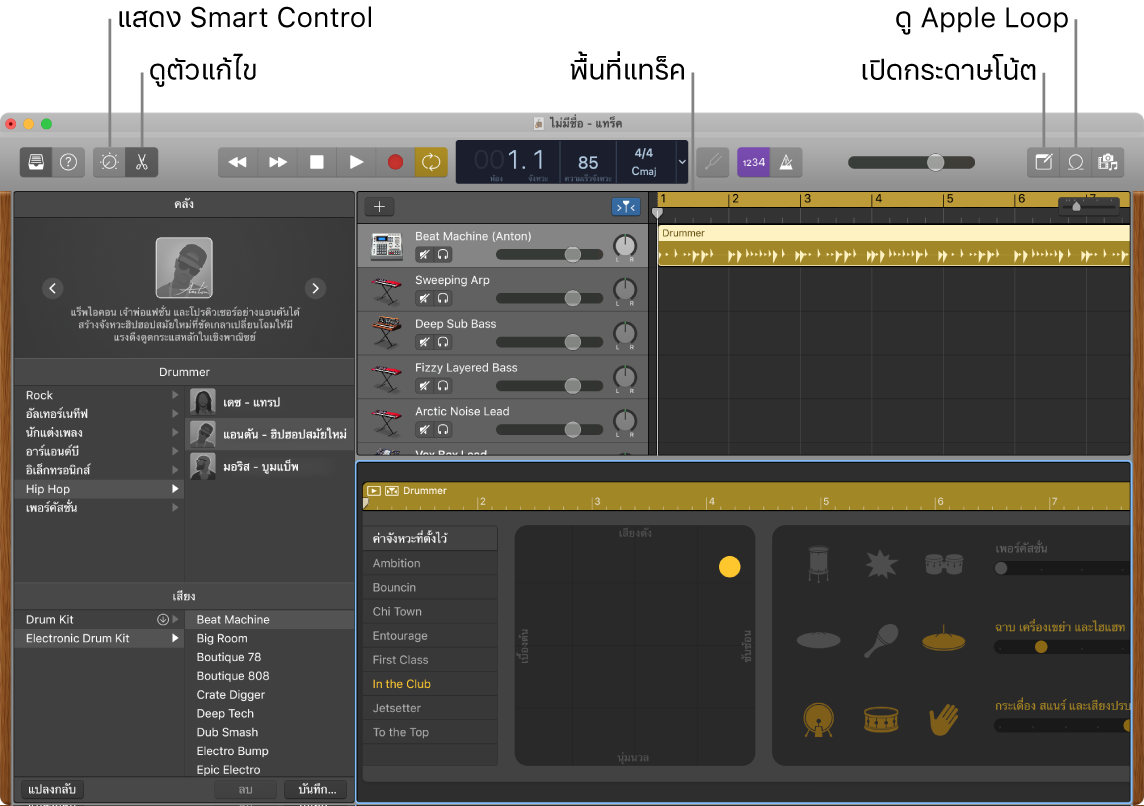The image size is (1144, 806).
Task: Toggle the 1234 count-in button
Action: pos(753,162)
